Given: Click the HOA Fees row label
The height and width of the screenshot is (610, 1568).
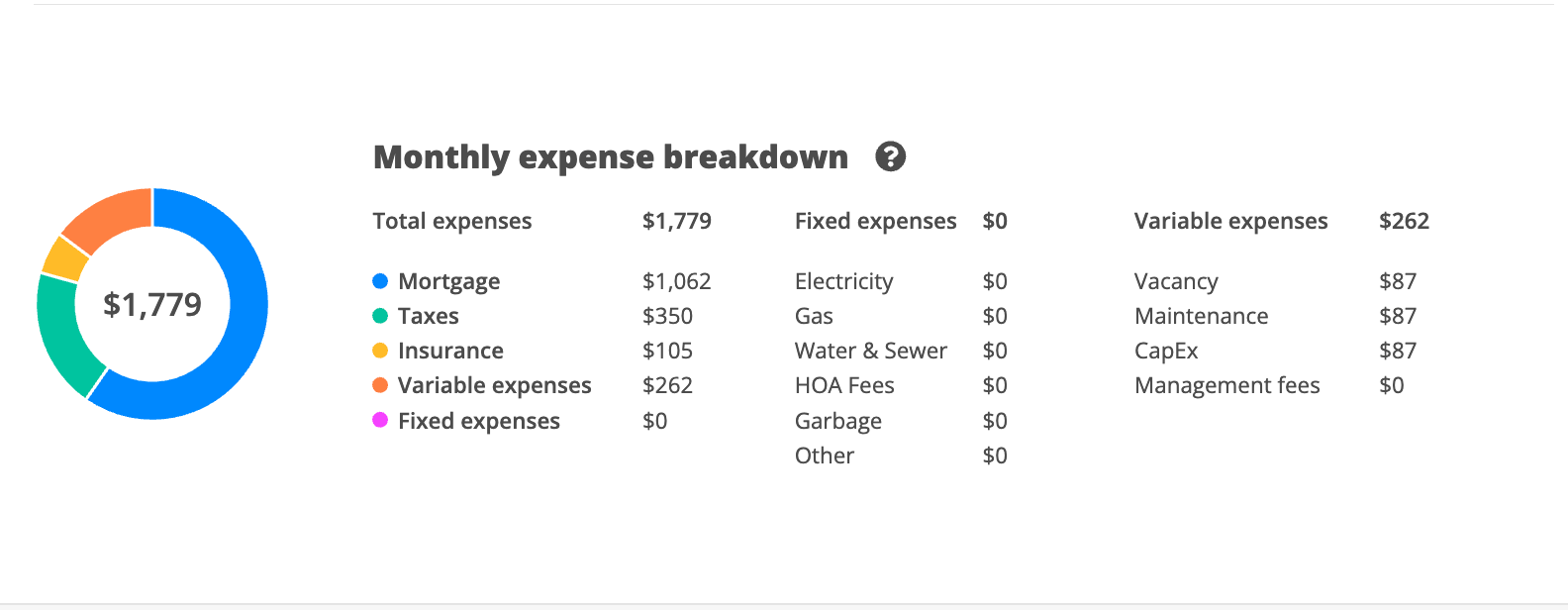Looking at the screenshot, I should coord(844,385).
